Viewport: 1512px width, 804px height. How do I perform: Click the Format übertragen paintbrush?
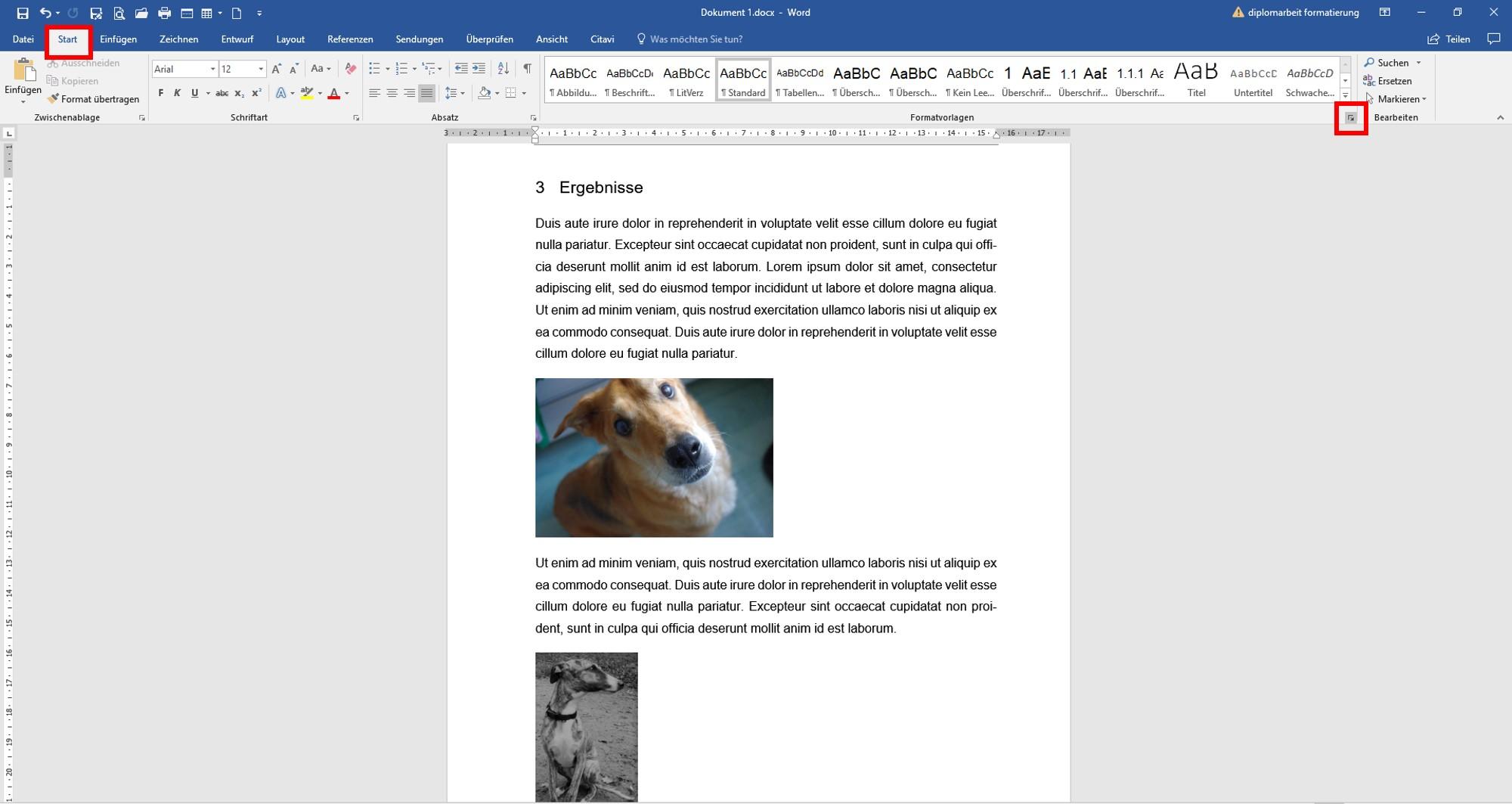(x=93, y=99)
